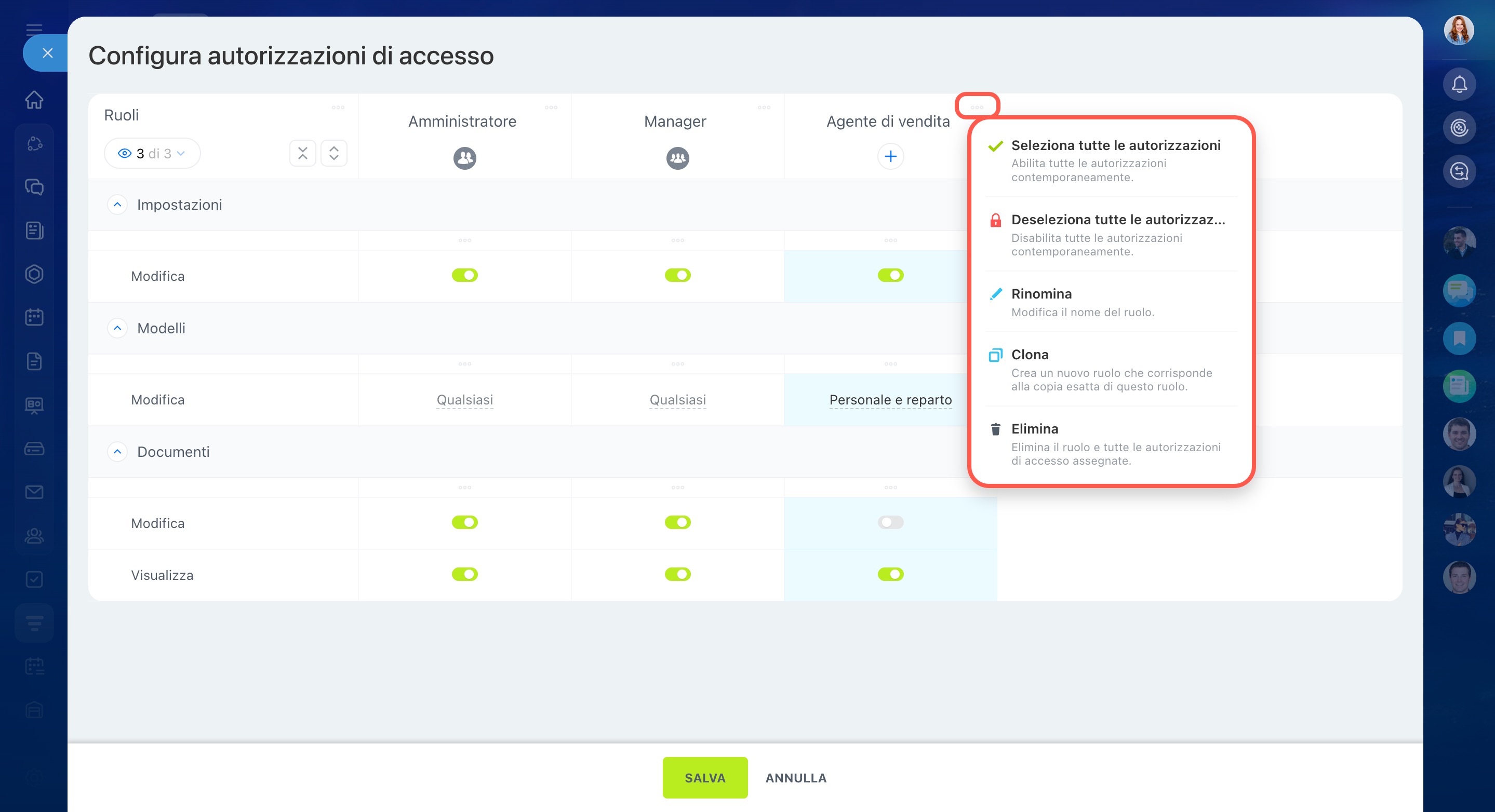Open the calendar icon in sidebar
The width and height of the screenshot is (1495, 812).
point(34,317)
